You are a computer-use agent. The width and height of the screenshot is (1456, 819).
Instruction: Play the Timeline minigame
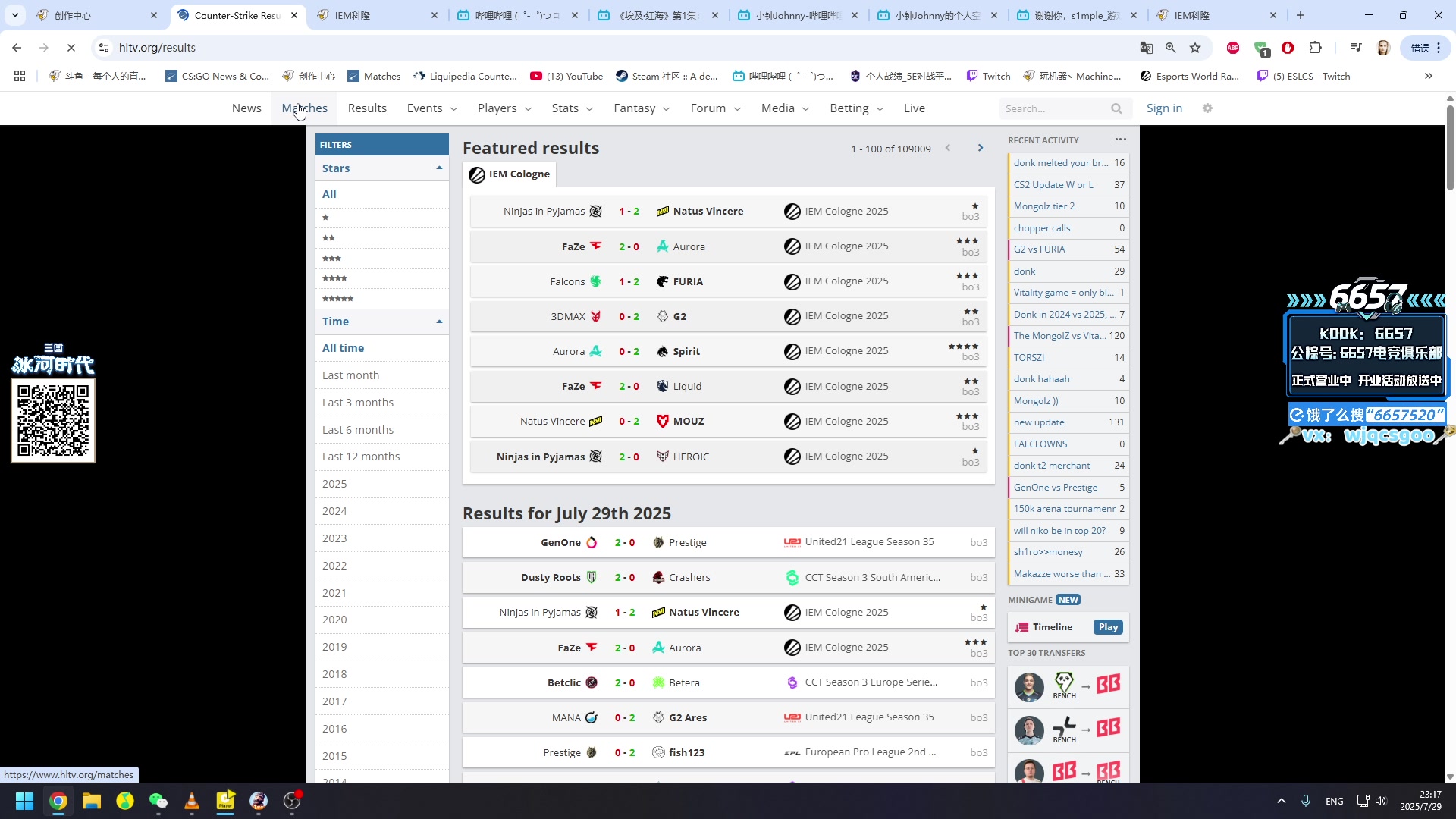pyautogui.click(x=1108, y=627)
